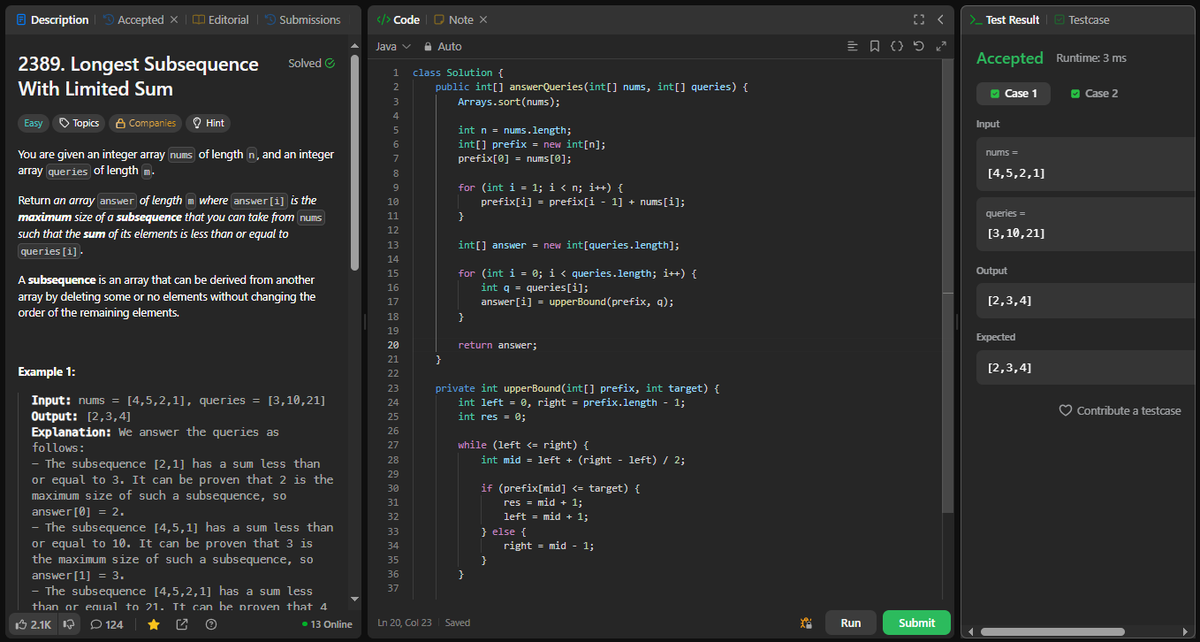Click the description panel vertical scrollbar
Viewport: 1200px width, 642px height.
pos(354,160)
